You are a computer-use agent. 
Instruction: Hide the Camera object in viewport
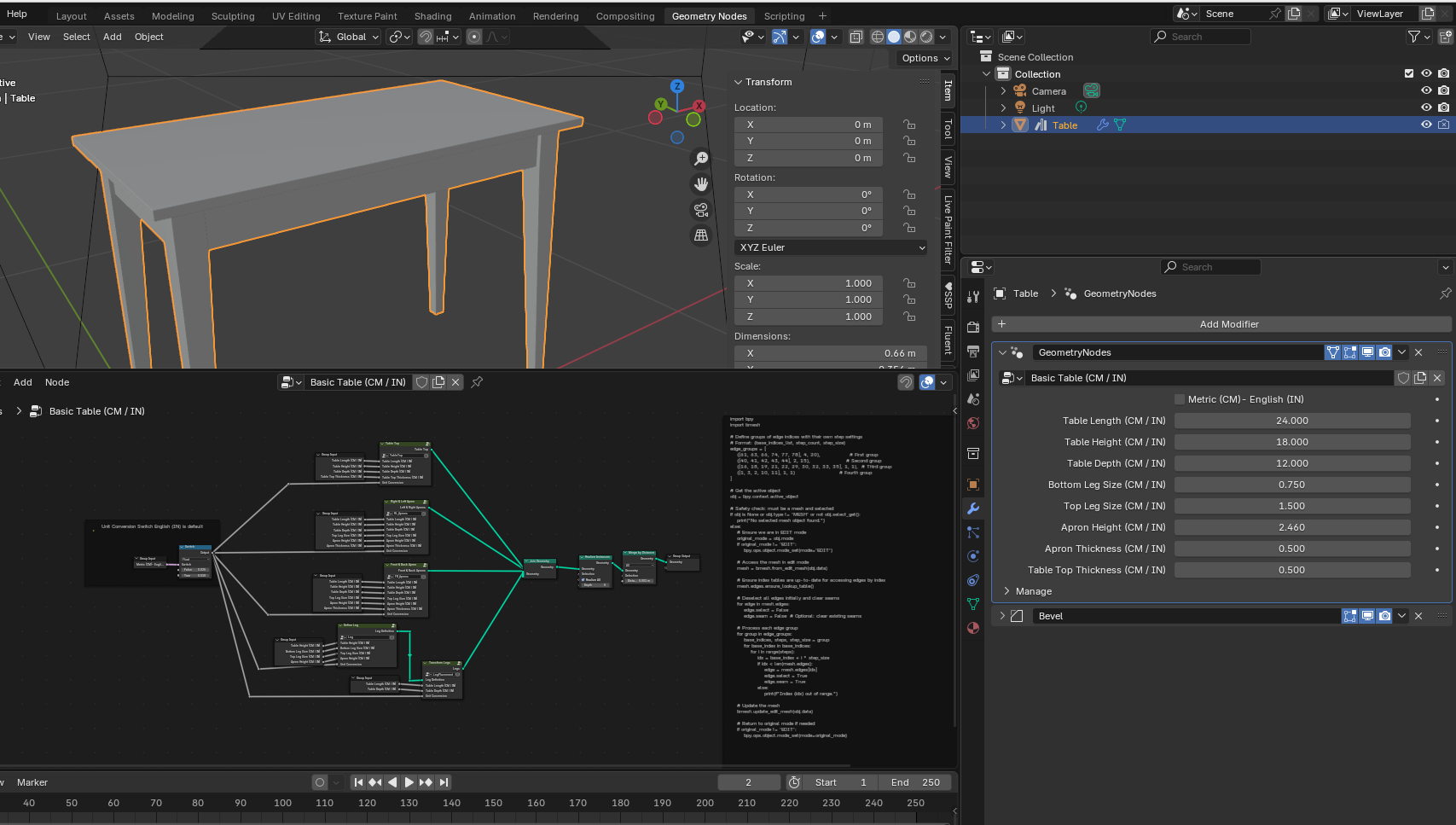[1426, 90]
